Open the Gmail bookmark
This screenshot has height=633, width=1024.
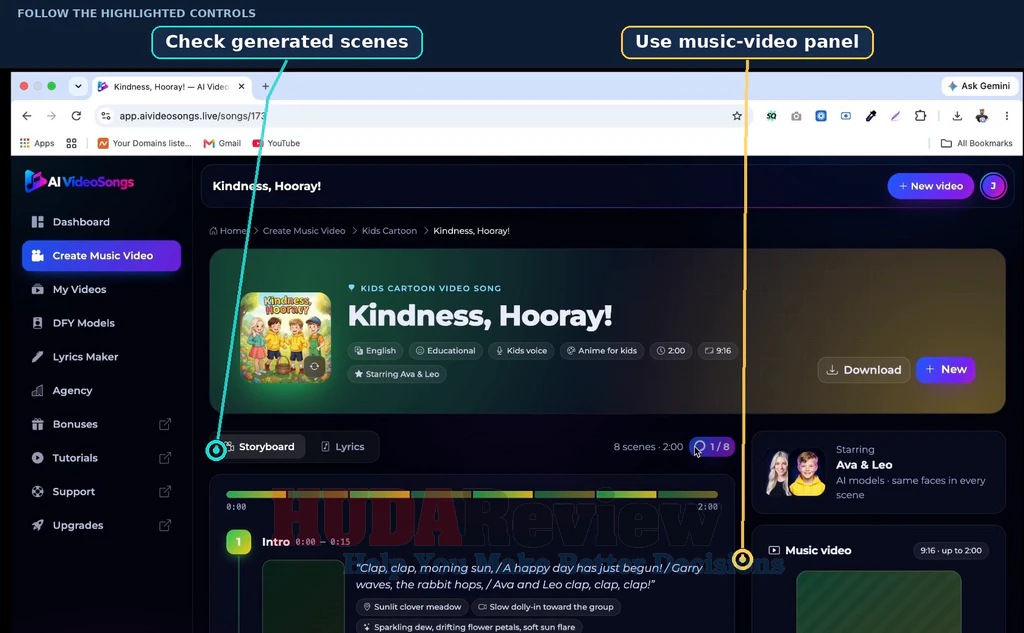(222, 143)
